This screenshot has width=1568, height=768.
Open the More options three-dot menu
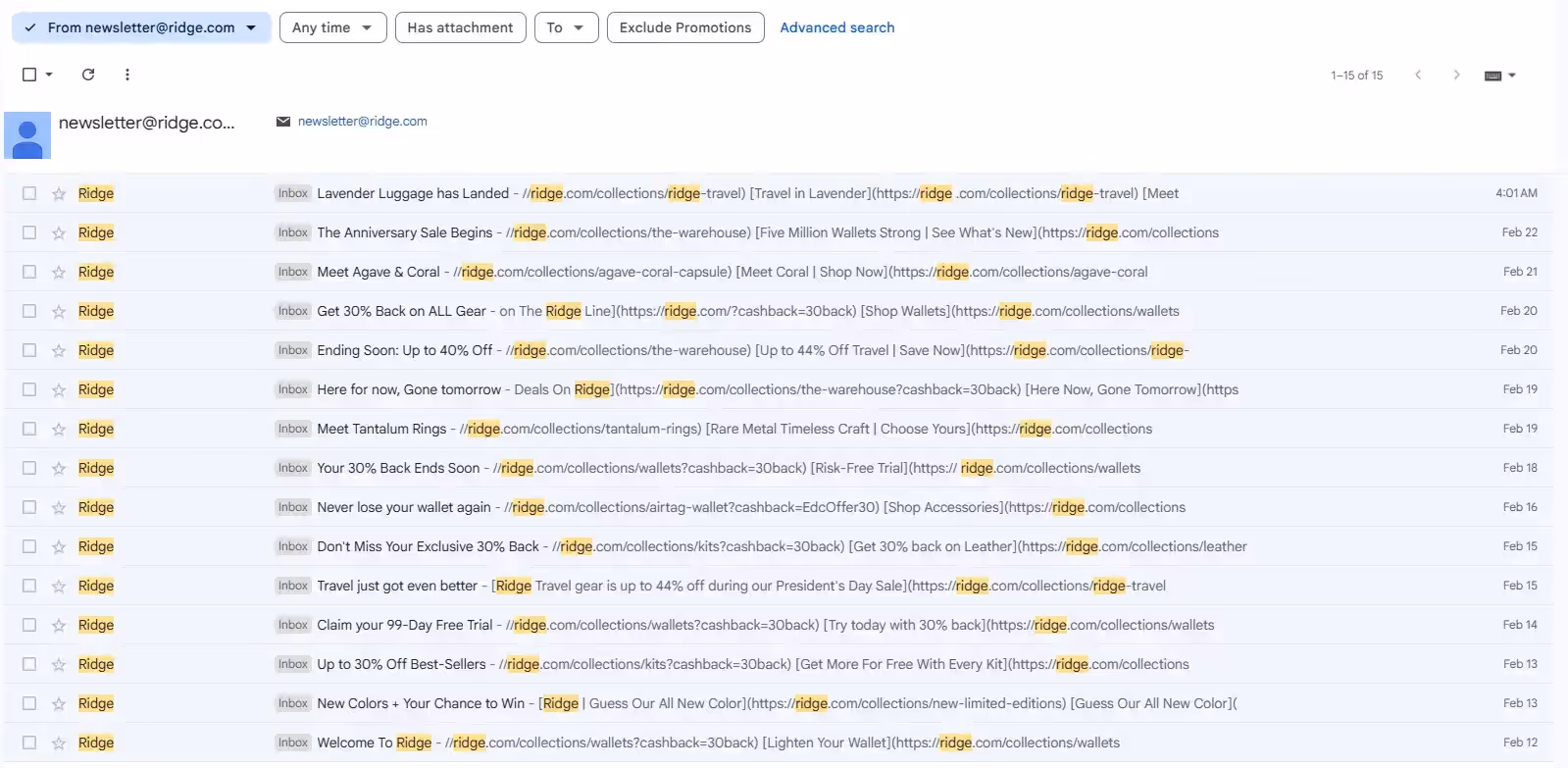[127, 75]
